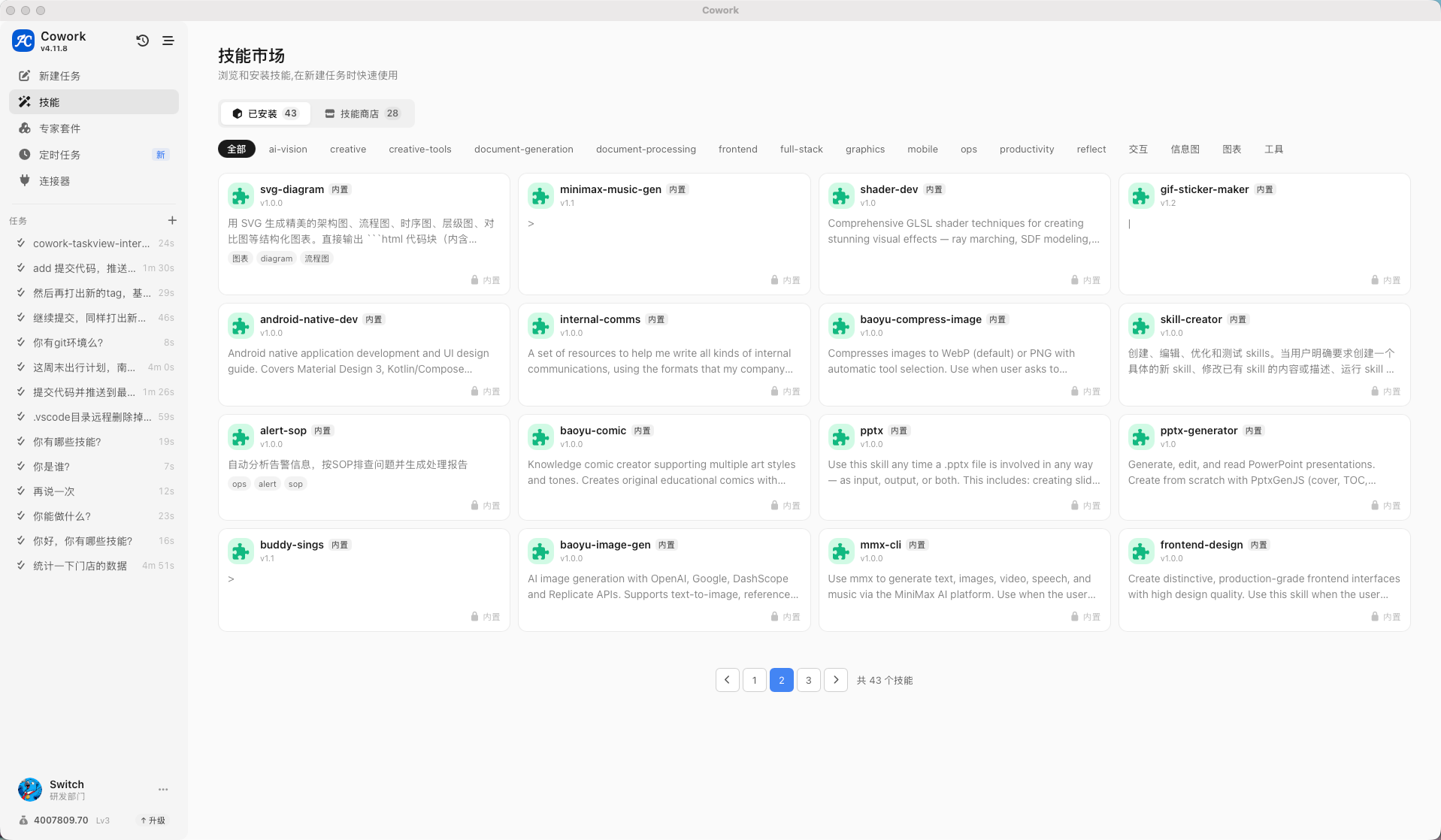This screenshot has width=1441, height=840.
Task: Open task cowork-taskview-inter...
Action: pyautogui.click(x=94, y=243)
